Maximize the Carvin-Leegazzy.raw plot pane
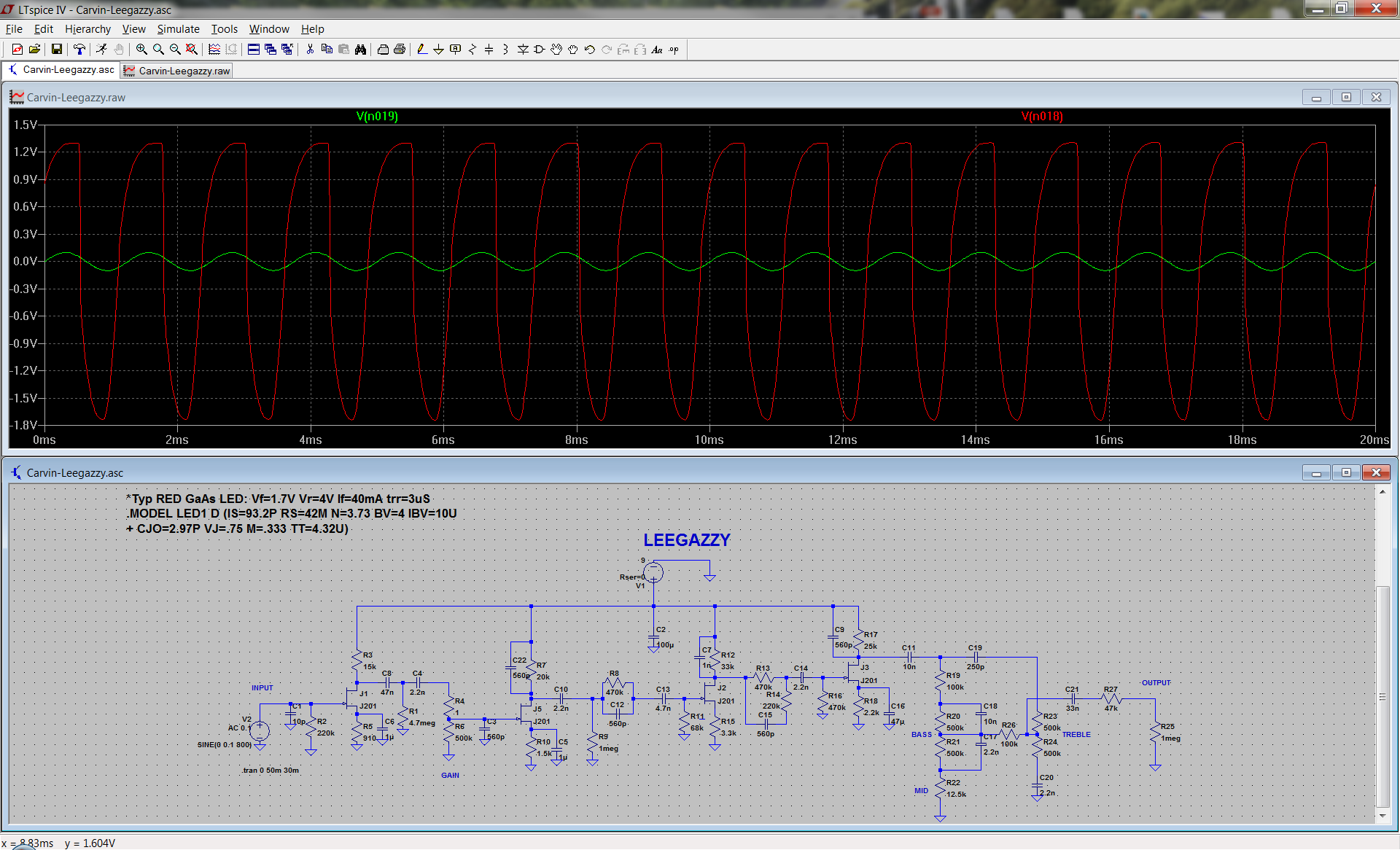The width and height of the screenshot is (1400, 850). (1346, 98)
